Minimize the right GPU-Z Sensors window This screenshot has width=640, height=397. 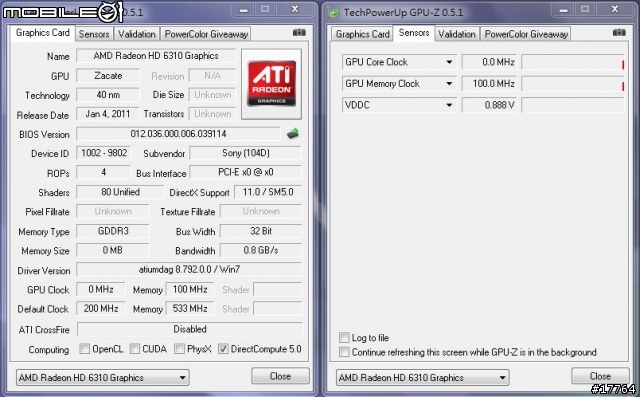(564, 9)
